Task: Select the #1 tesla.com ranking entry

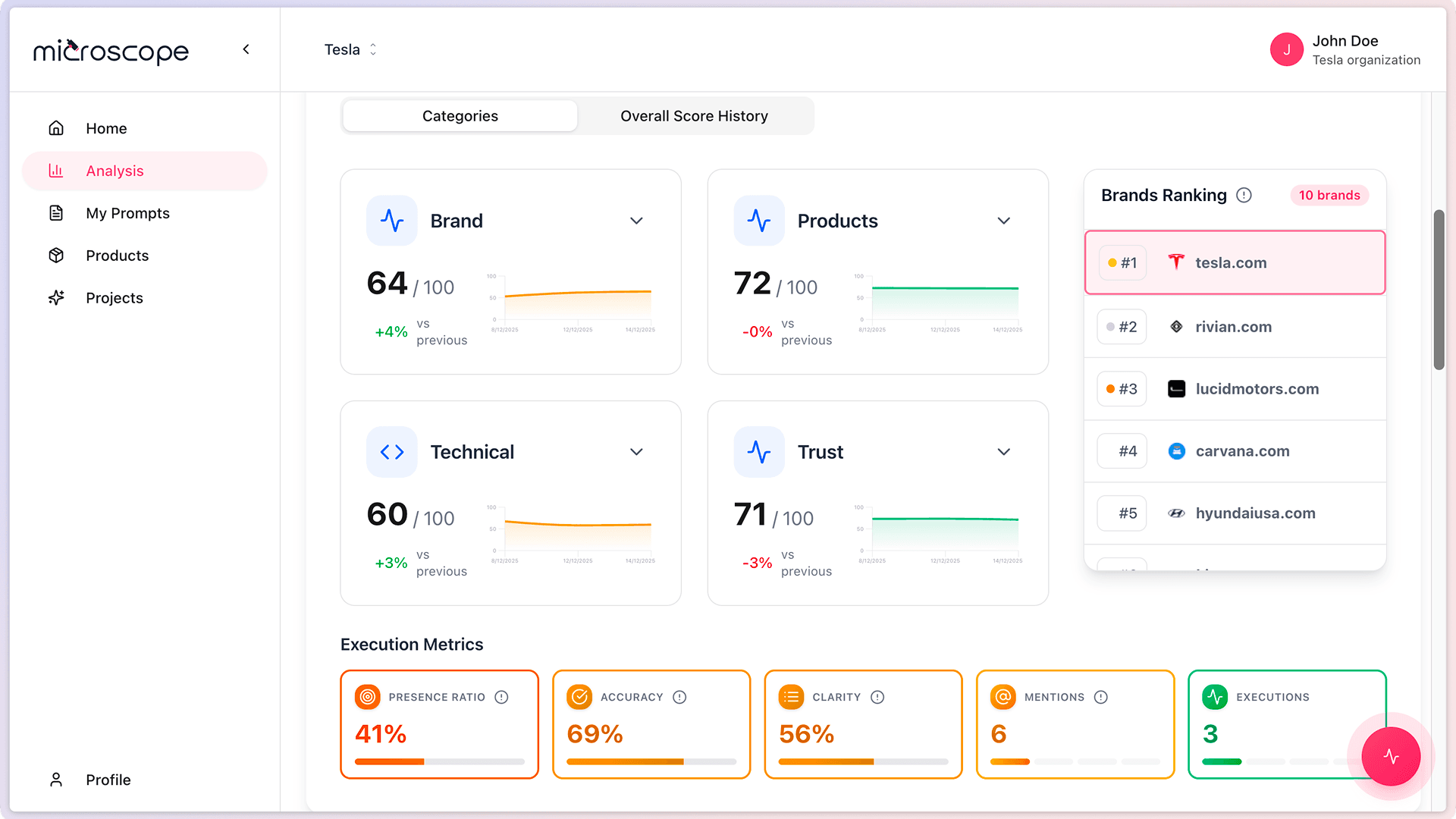Action: coord(1235,262)
